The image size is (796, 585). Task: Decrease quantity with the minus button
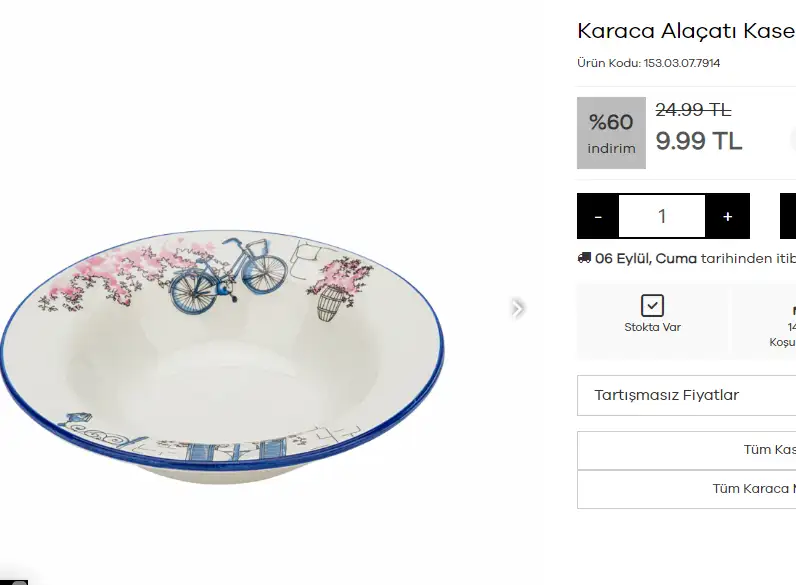pos(598,216)
